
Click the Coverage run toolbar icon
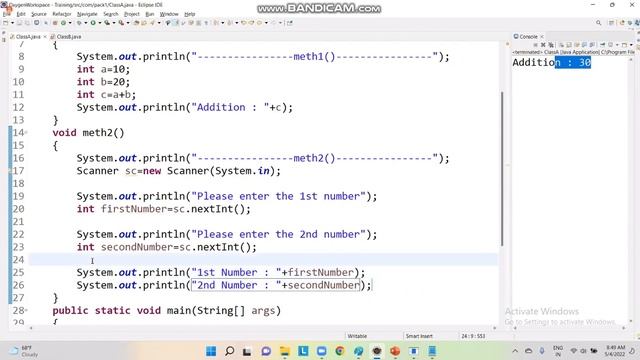click(x=107, y=23)
